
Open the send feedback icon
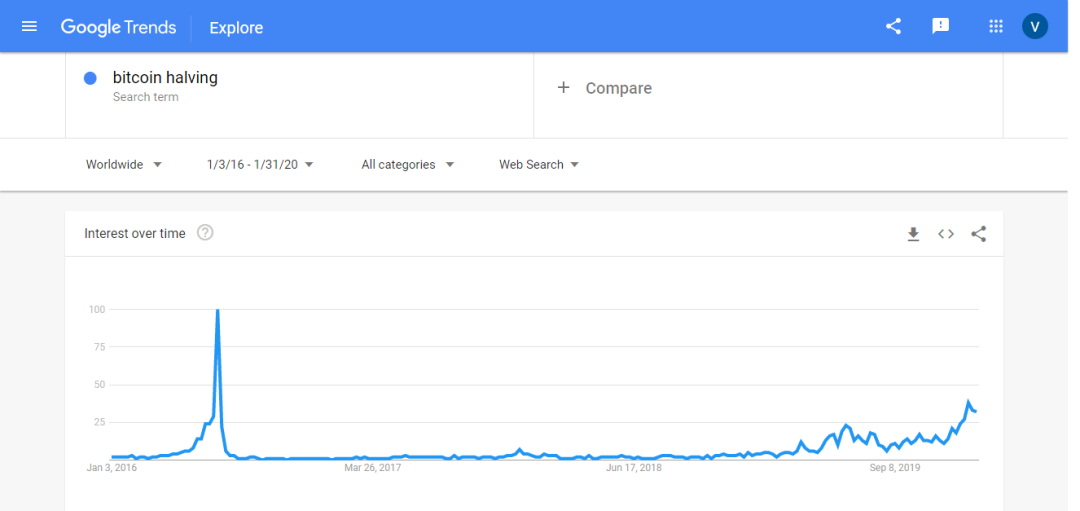[x=940, y=27]
